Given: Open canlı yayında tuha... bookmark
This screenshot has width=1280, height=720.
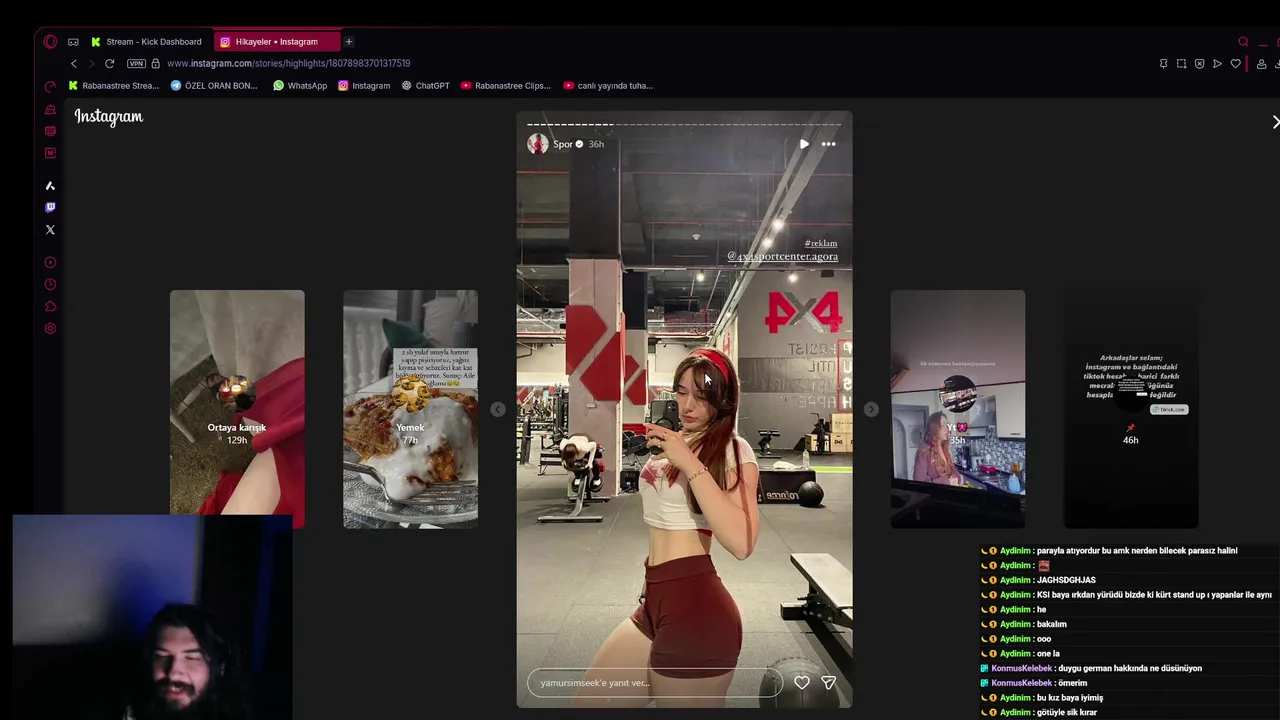Looking at the screenshot, I should click(x=608, y=86).
